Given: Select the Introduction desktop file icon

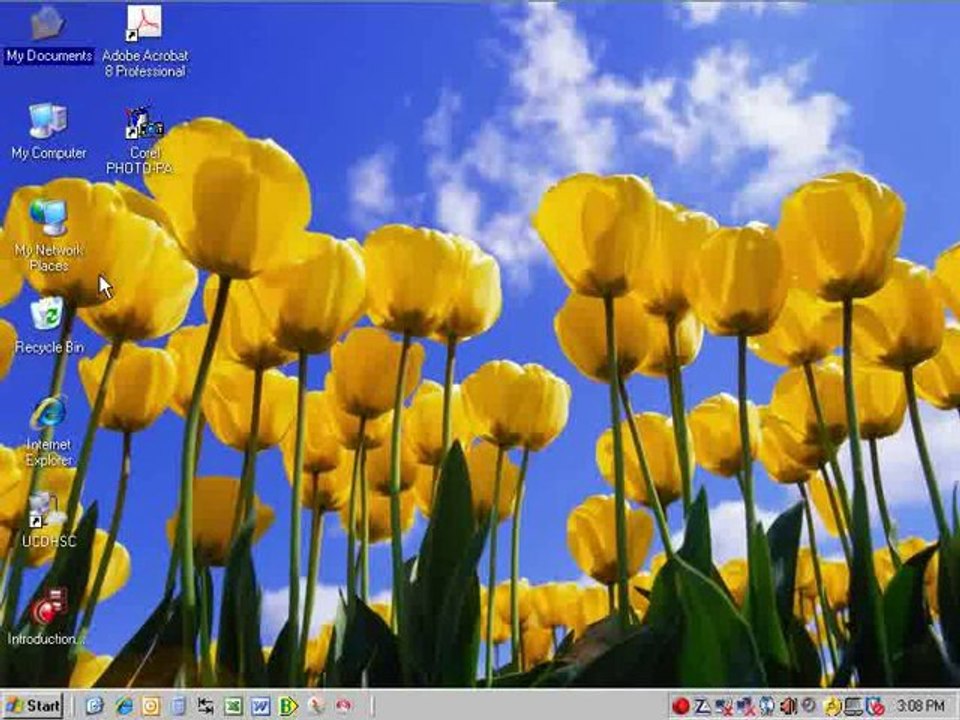Looking at the screenshot, I should 47,617.
